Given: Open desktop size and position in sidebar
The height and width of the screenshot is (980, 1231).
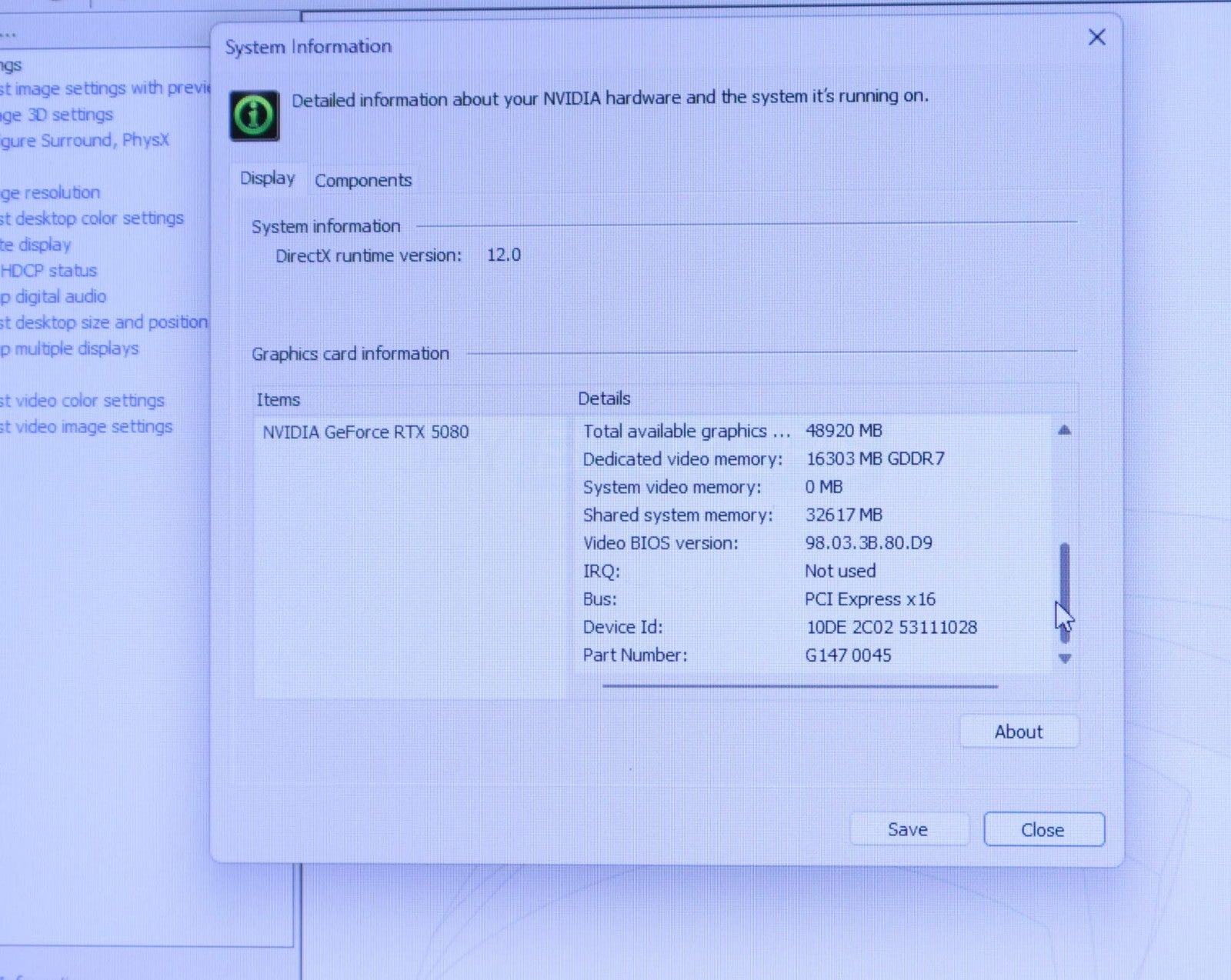Looking at the screenshot, I should (104, 322).
